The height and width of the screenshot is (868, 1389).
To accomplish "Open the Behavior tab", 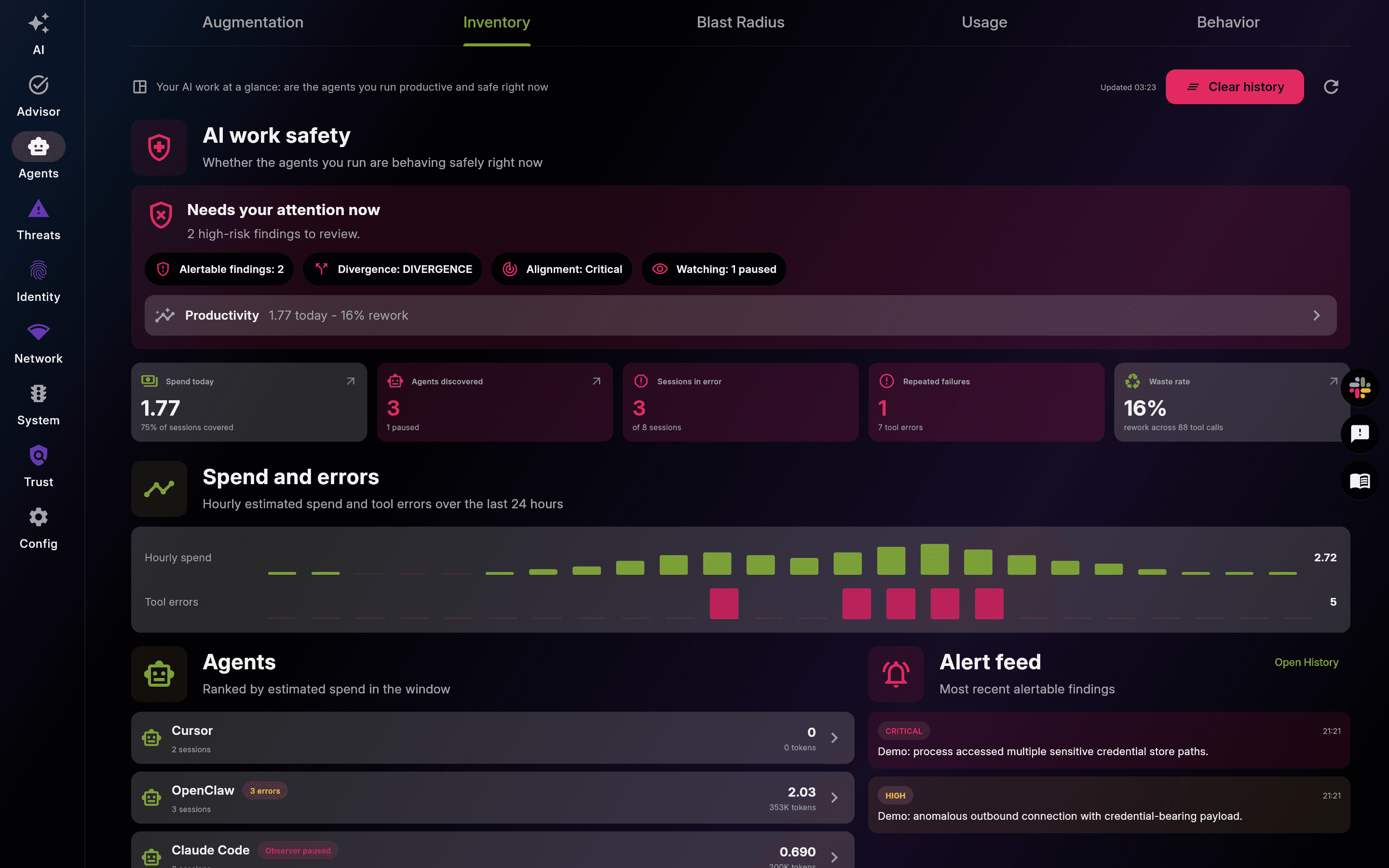I will (x=1228, y=22).
